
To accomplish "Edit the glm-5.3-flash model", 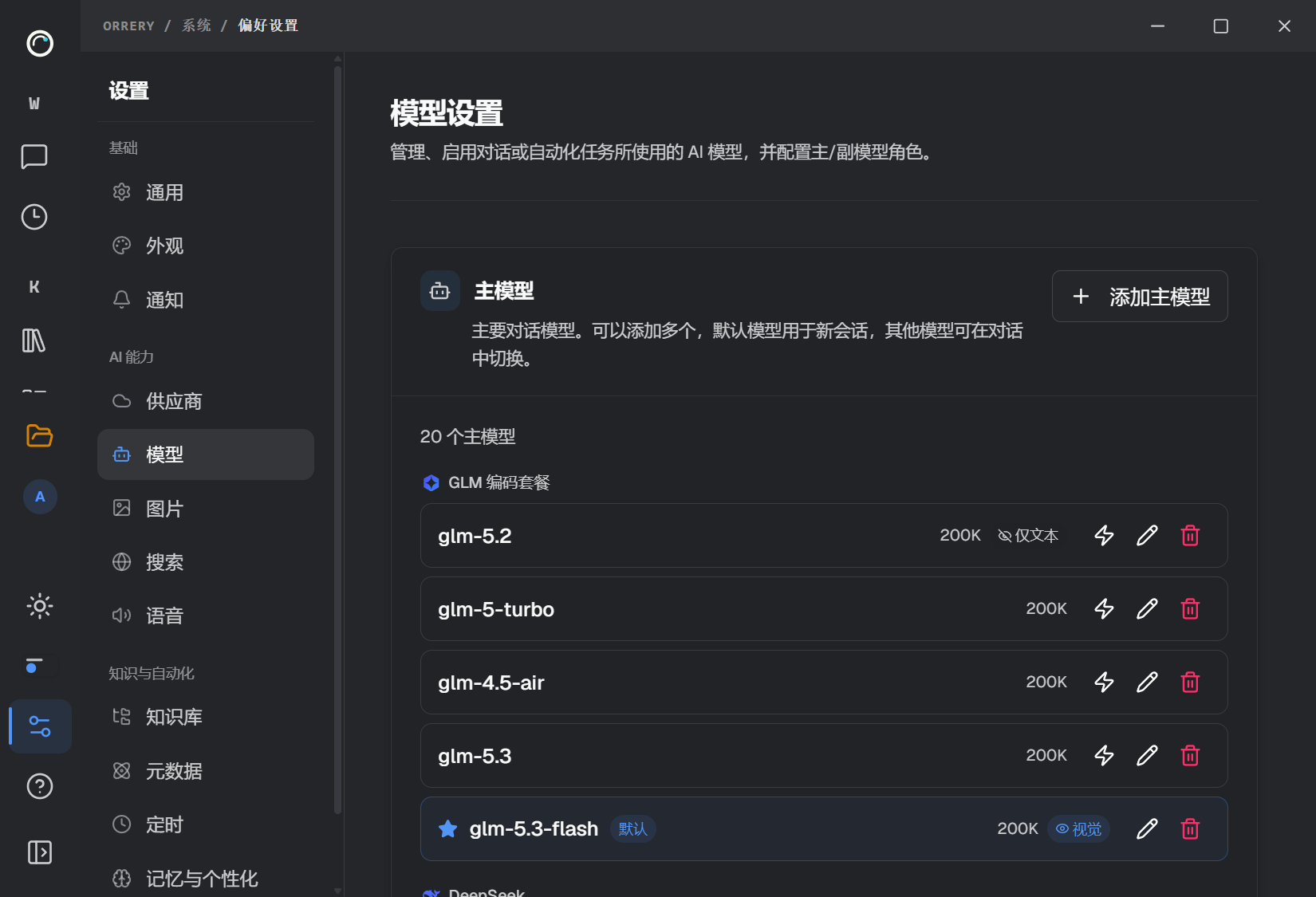I will [1147, 828].
